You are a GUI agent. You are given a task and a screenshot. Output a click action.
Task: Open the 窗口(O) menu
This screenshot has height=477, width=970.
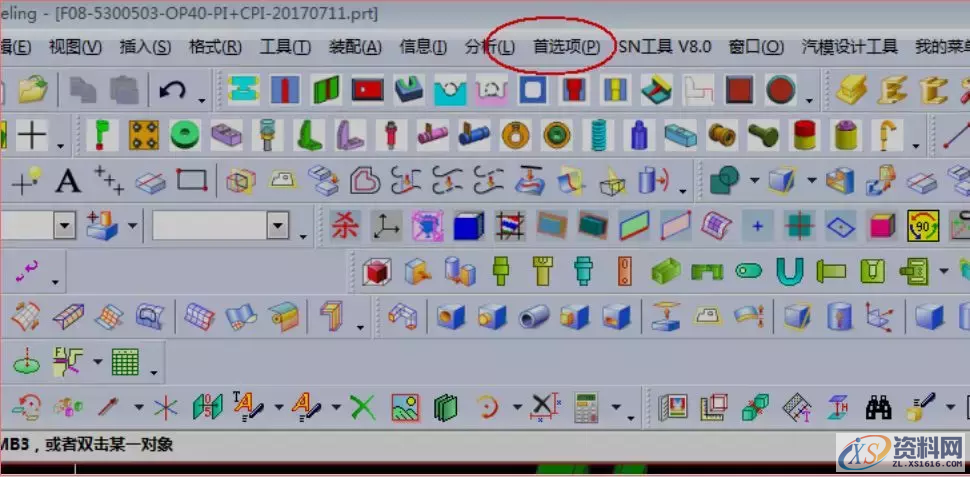tap(757, 47)
